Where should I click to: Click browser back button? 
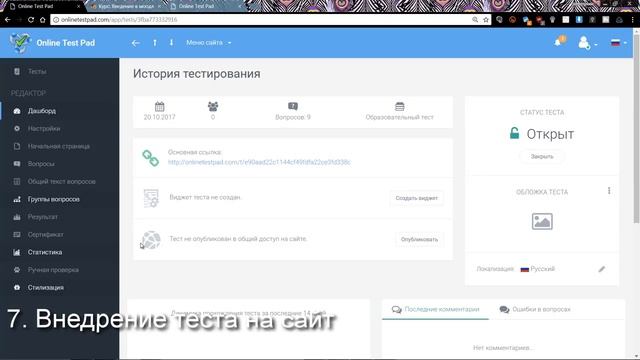click(x=8, y=20)
